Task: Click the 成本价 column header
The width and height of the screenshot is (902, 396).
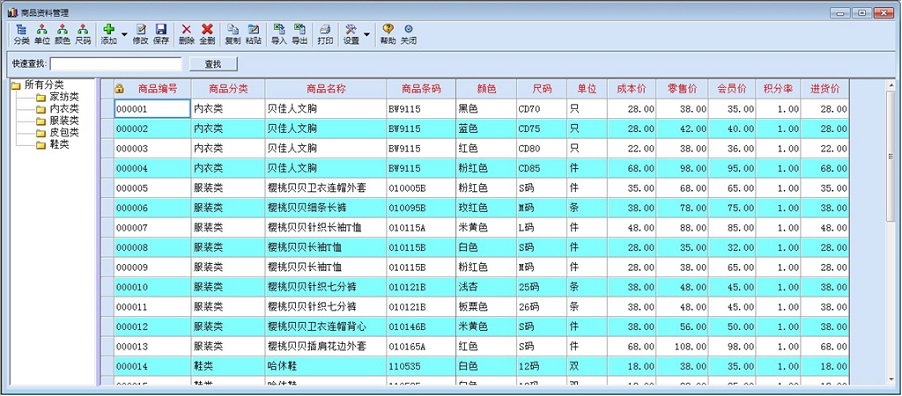Action: 632,89
